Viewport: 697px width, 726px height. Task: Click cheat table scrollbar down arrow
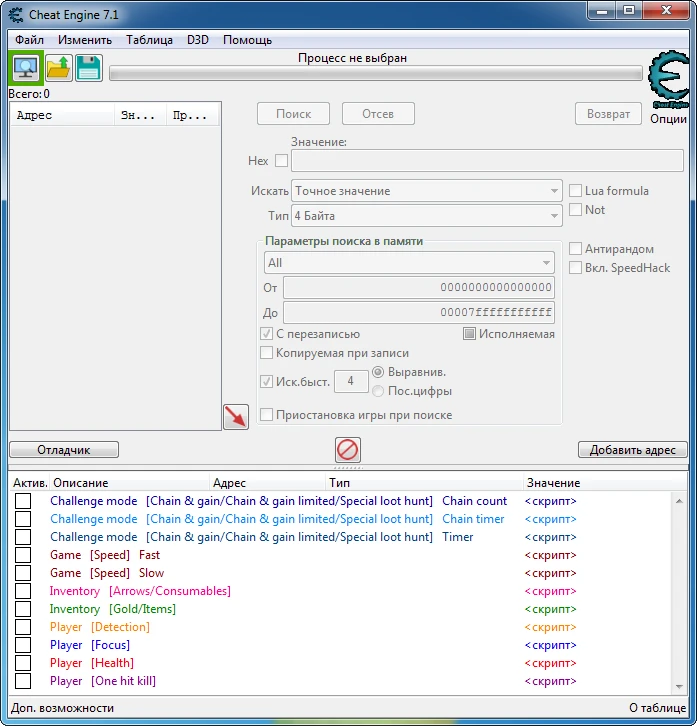(x=679, y=687)
